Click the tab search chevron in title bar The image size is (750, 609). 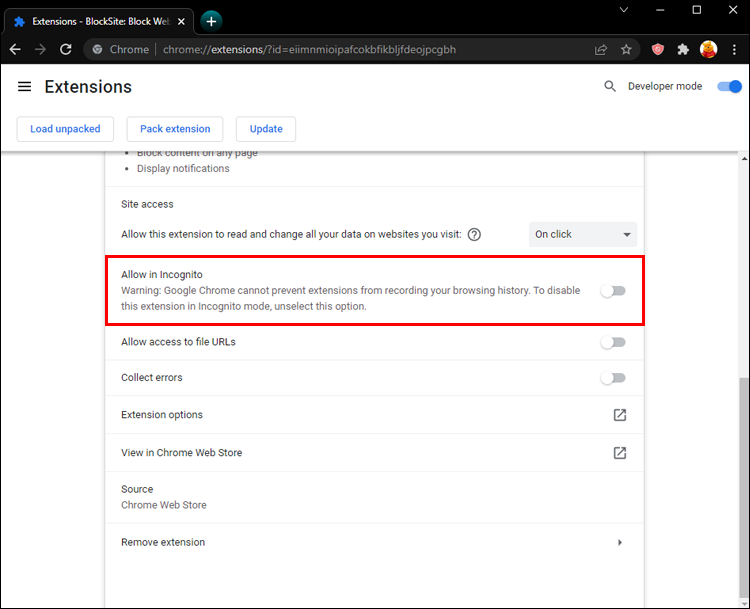[624, 10]
